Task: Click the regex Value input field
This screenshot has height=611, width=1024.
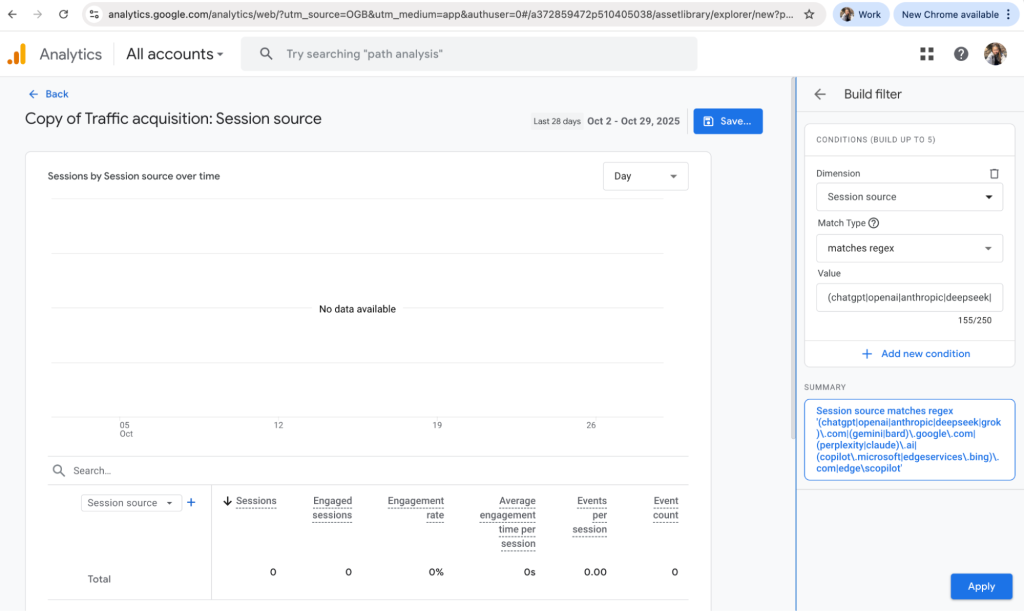Action: pyautogui.click(x=909, y=298)
